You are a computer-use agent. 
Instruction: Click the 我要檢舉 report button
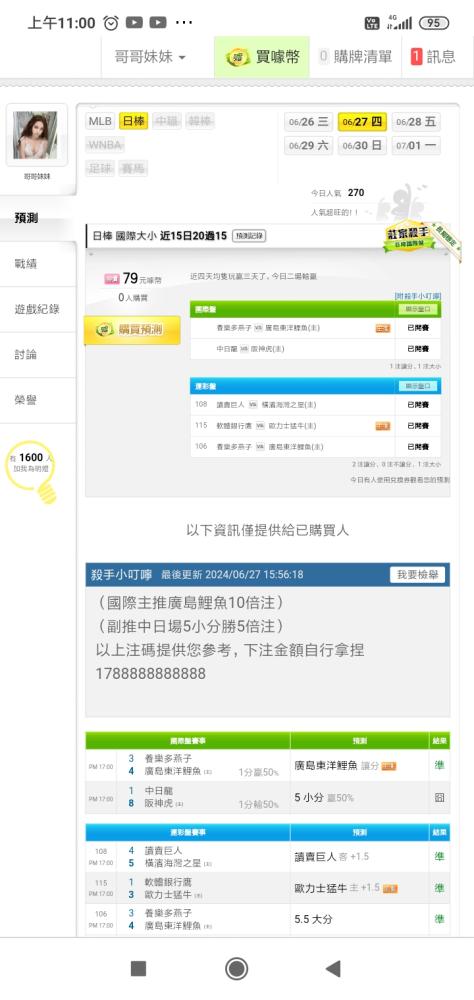pos(417,575)
